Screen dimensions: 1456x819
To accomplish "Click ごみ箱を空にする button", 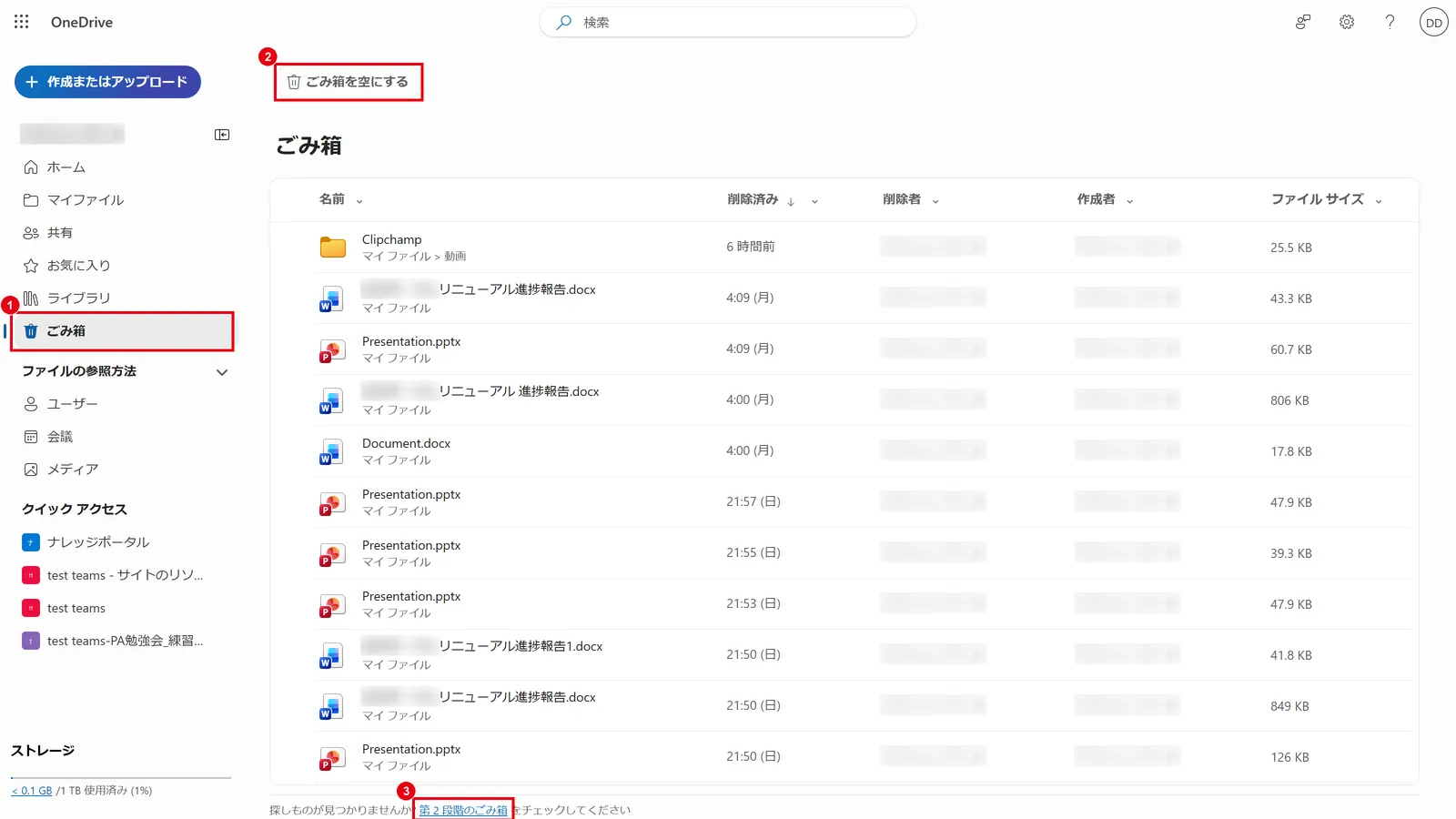I will click(349, 82).
